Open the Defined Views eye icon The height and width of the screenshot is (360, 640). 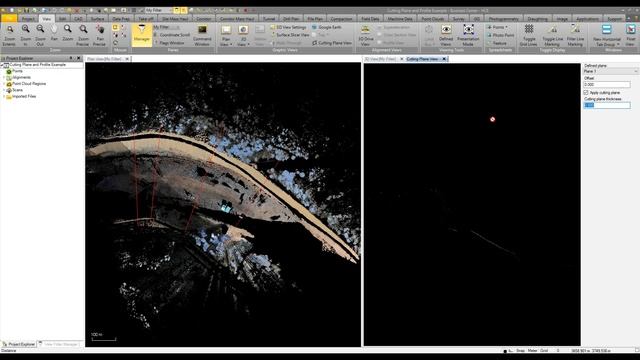446,36
